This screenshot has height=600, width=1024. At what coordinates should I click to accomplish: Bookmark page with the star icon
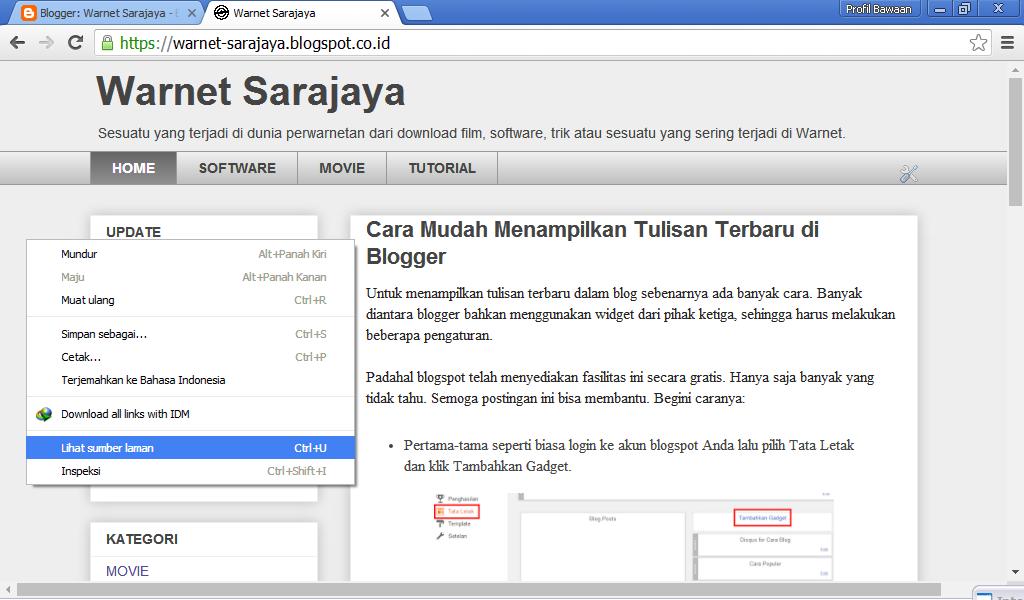[978, 43]
